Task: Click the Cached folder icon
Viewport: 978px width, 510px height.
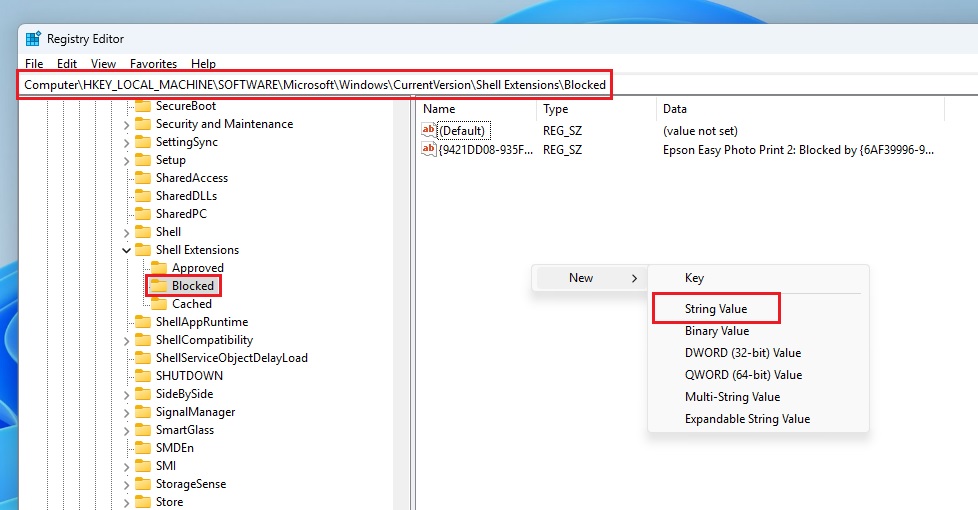Action: coord(160,304)
